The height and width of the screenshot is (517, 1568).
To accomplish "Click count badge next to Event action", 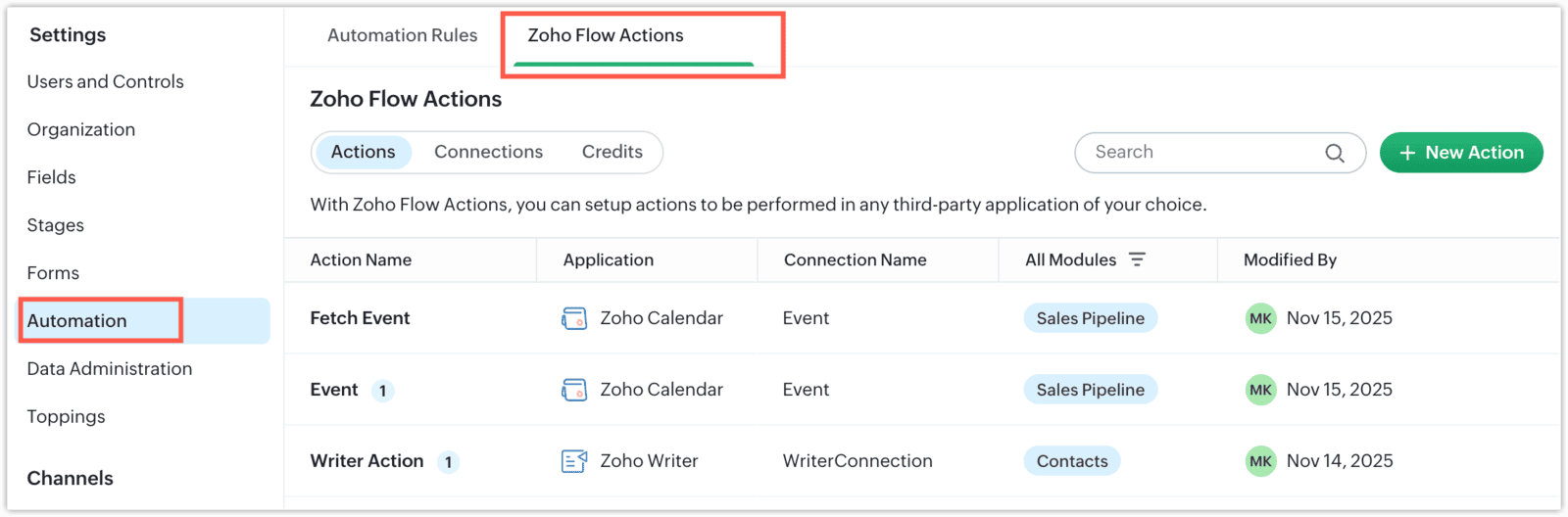I will (x=382, y=391).
